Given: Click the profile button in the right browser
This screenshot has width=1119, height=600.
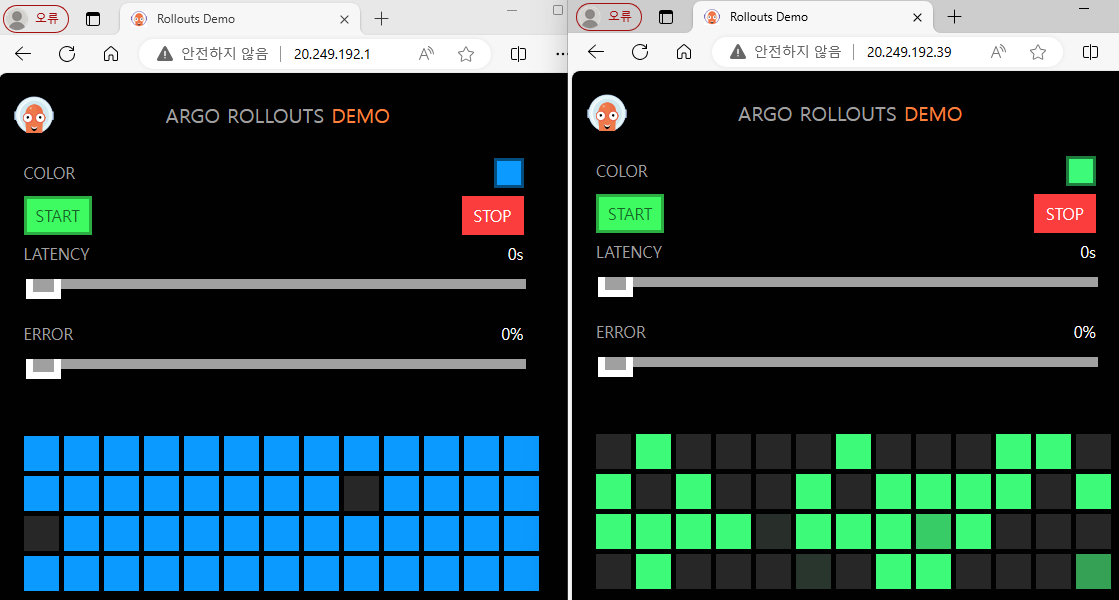Looking at the screenshot, I should [x=609, y=16].
